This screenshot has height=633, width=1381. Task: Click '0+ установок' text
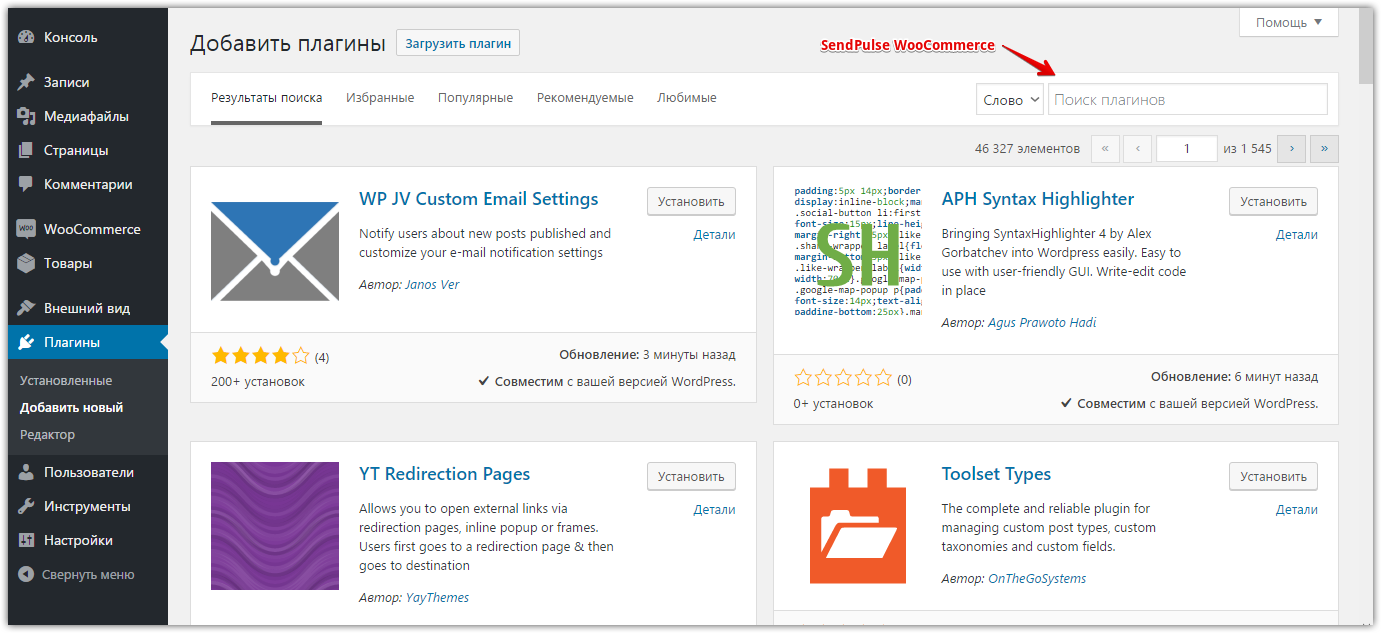(833, 404)
